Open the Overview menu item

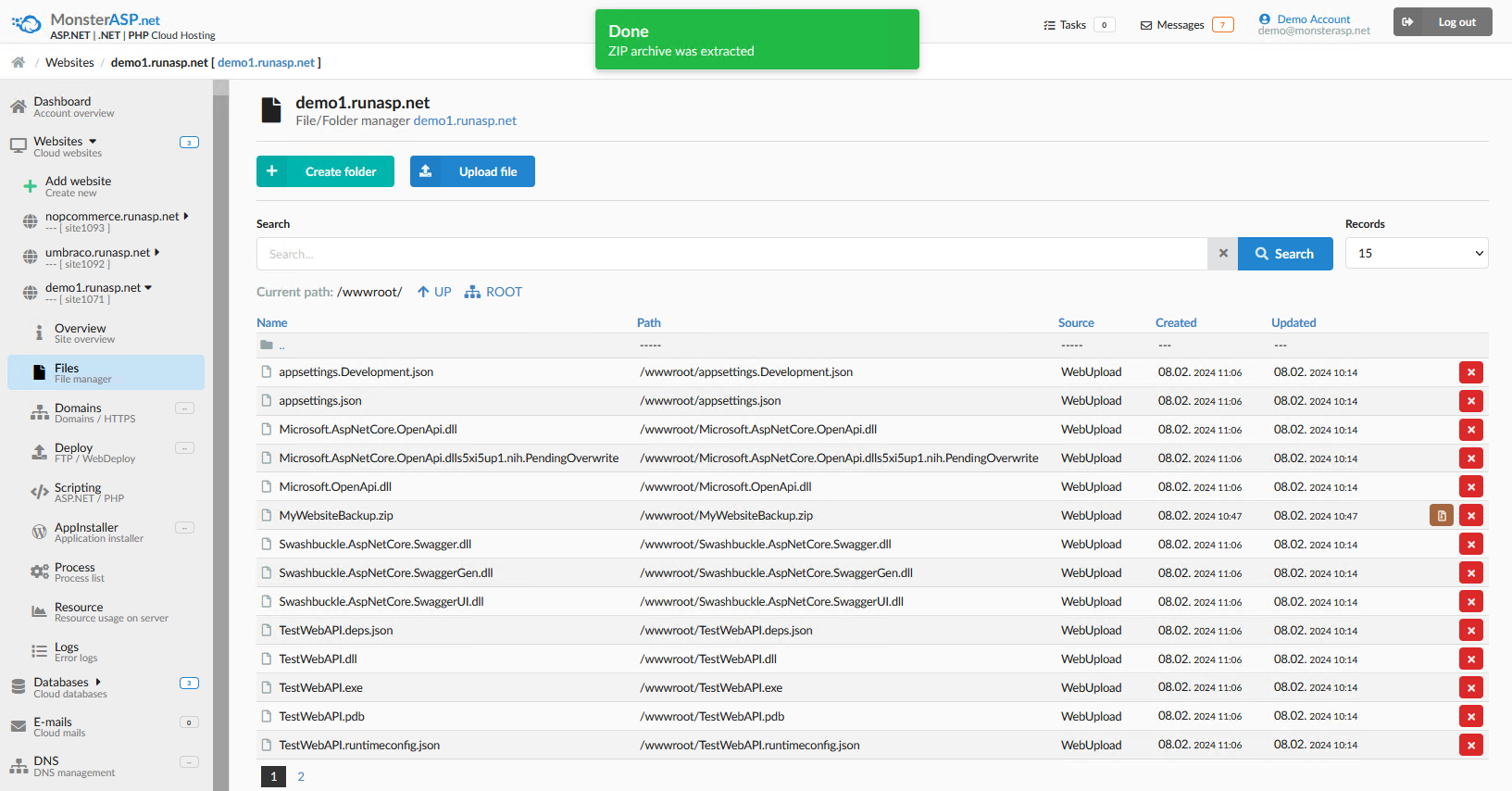[106, 333]
